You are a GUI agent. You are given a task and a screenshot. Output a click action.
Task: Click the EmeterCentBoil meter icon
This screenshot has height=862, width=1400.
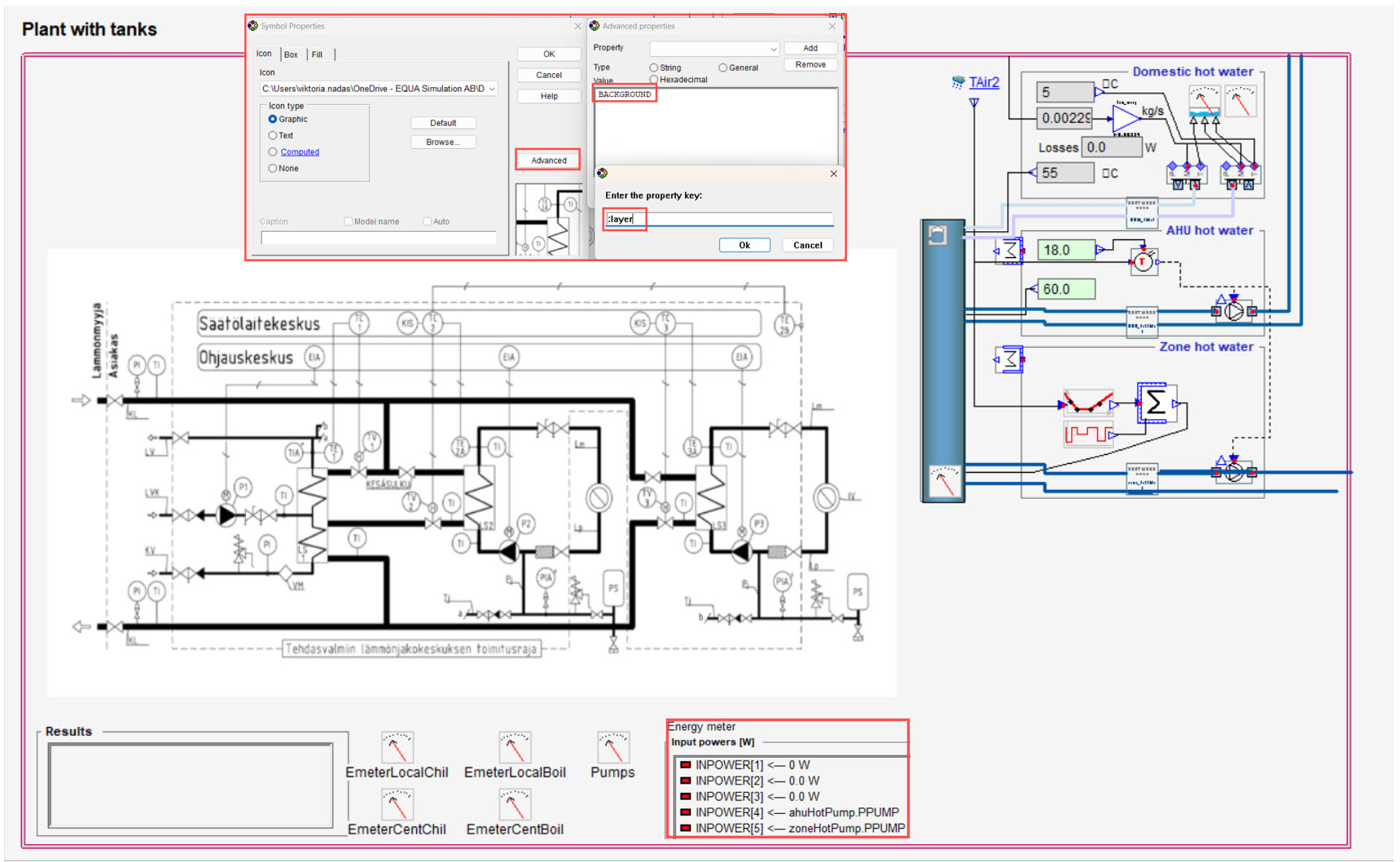[x=514, y=804]
